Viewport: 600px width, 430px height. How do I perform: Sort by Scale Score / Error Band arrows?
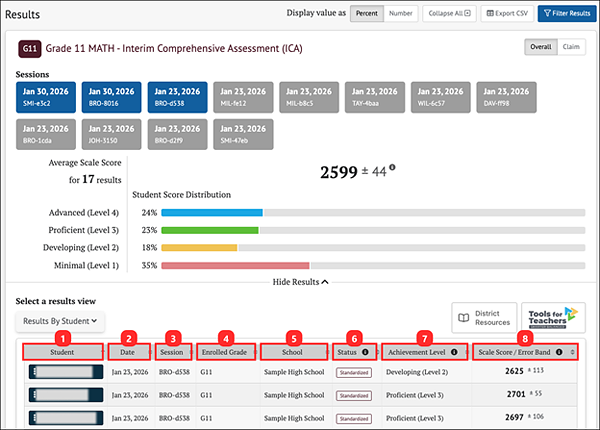click(572, 352)
